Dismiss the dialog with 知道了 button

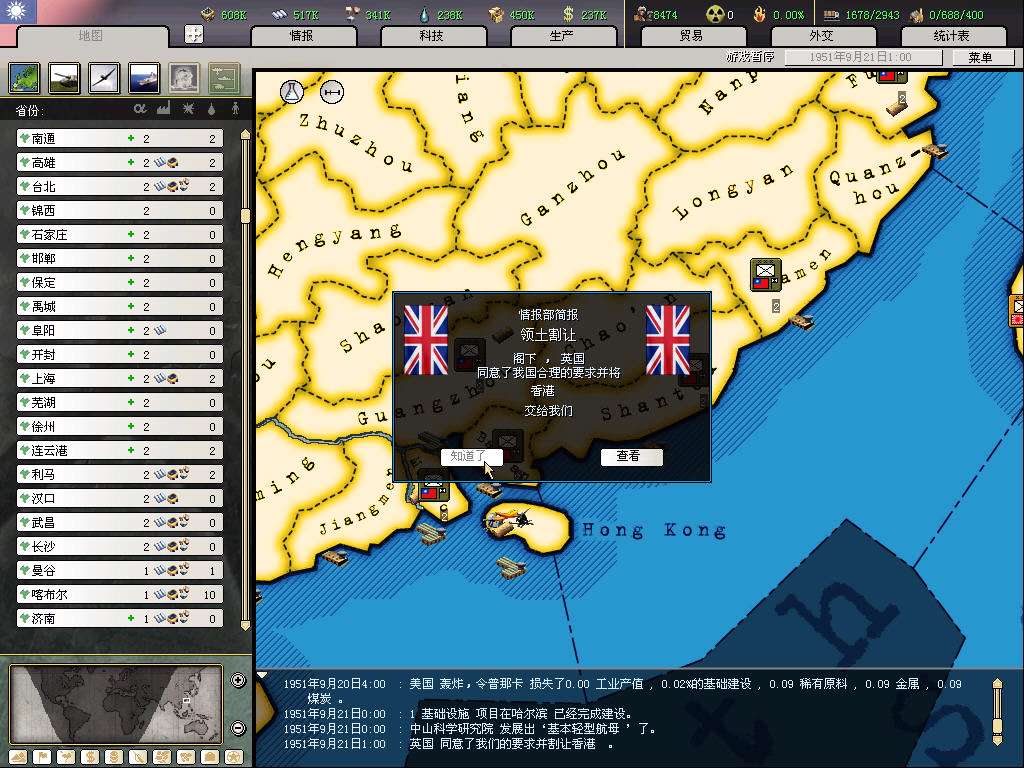pos(471,456)
